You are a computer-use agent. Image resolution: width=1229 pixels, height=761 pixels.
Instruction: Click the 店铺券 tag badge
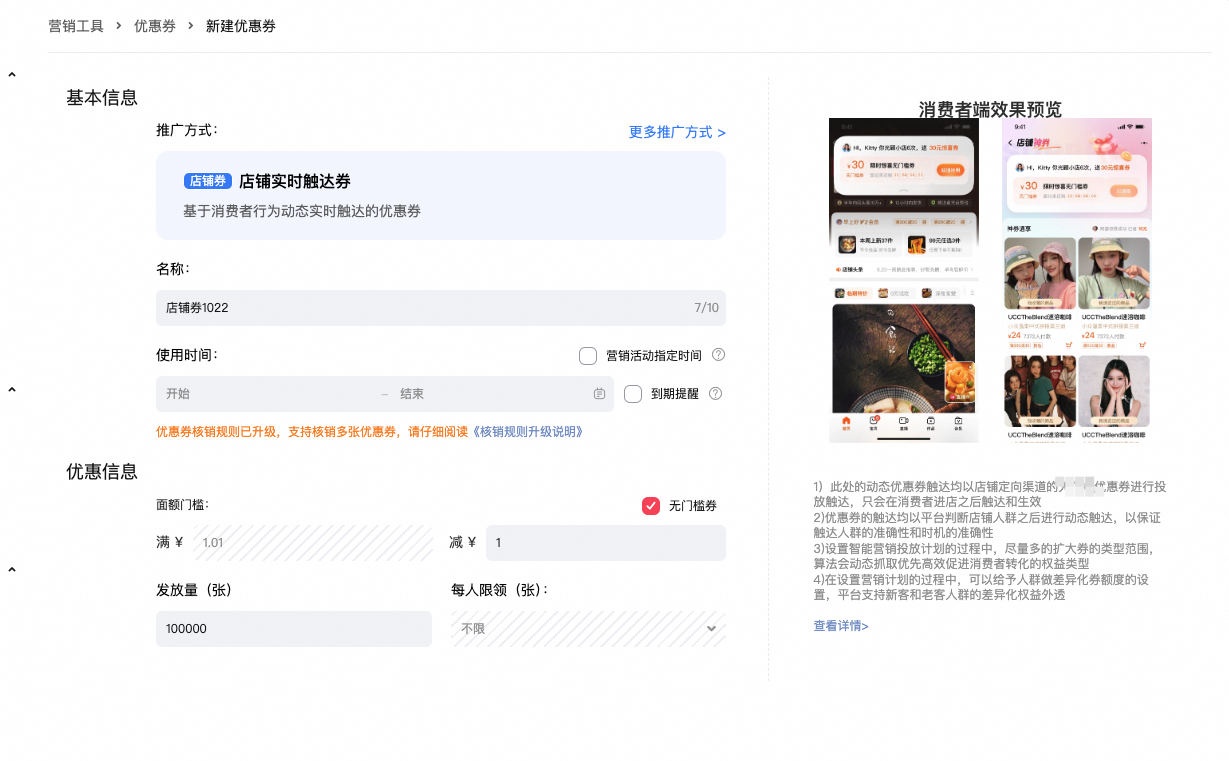[208, 181]
